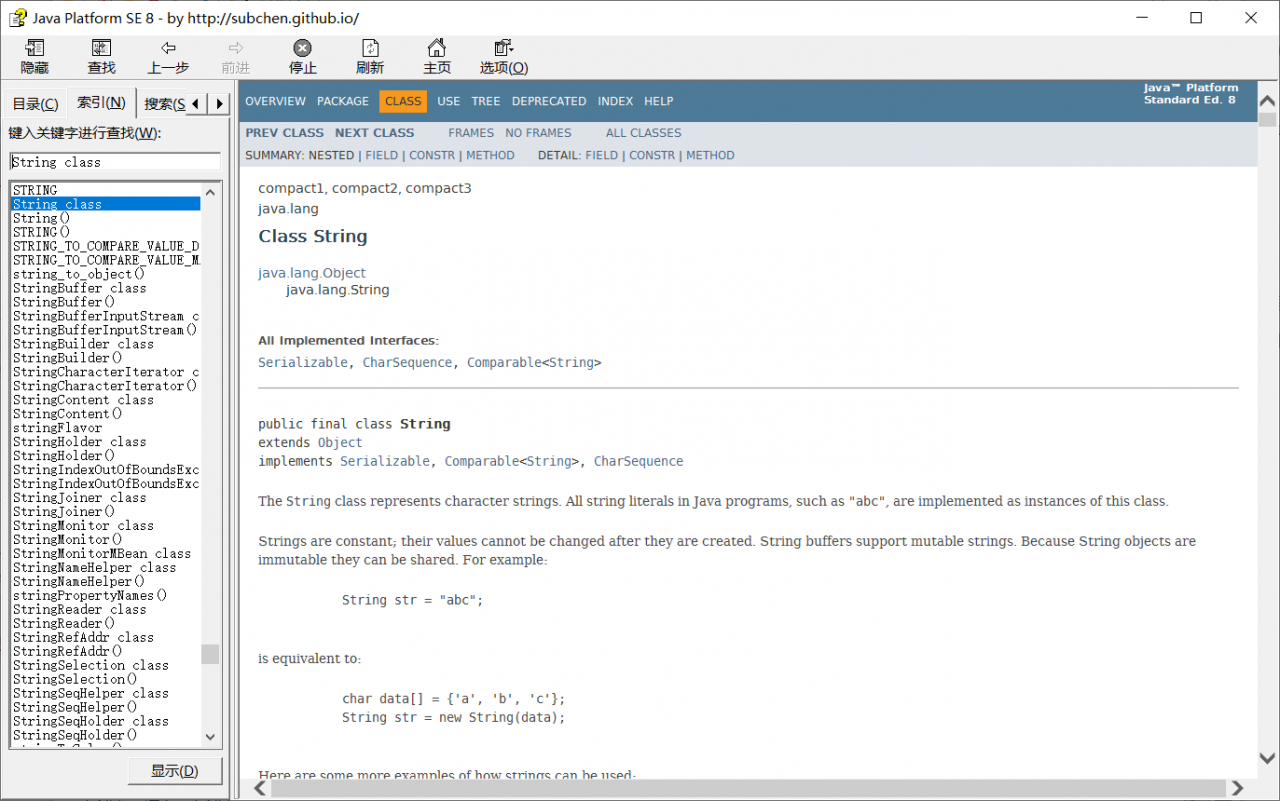Go to home page via 主页 icon
The width and height of the screenshot is (1280, 801).
437,57
